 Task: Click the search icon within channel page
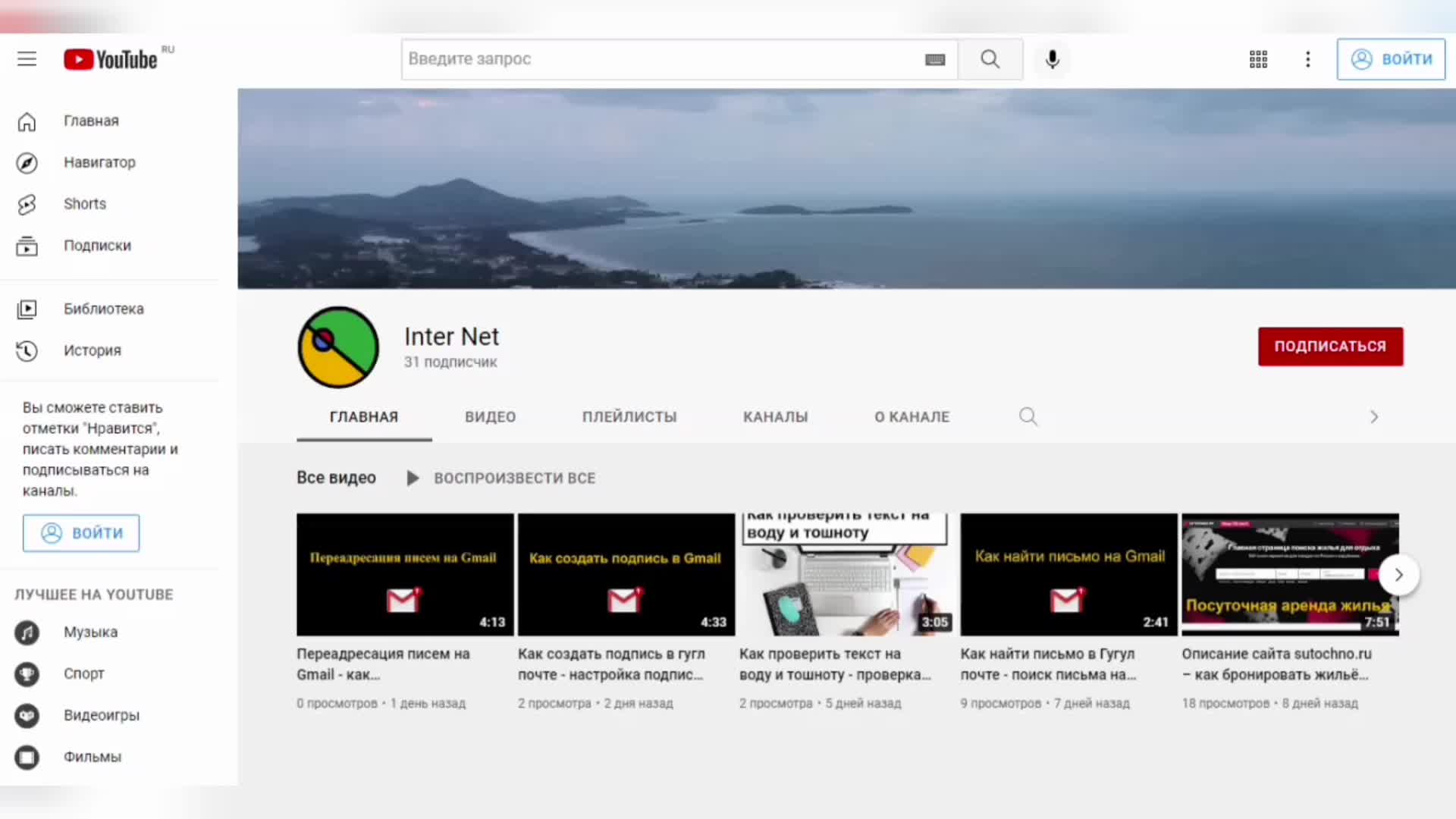click(1028, 416)
